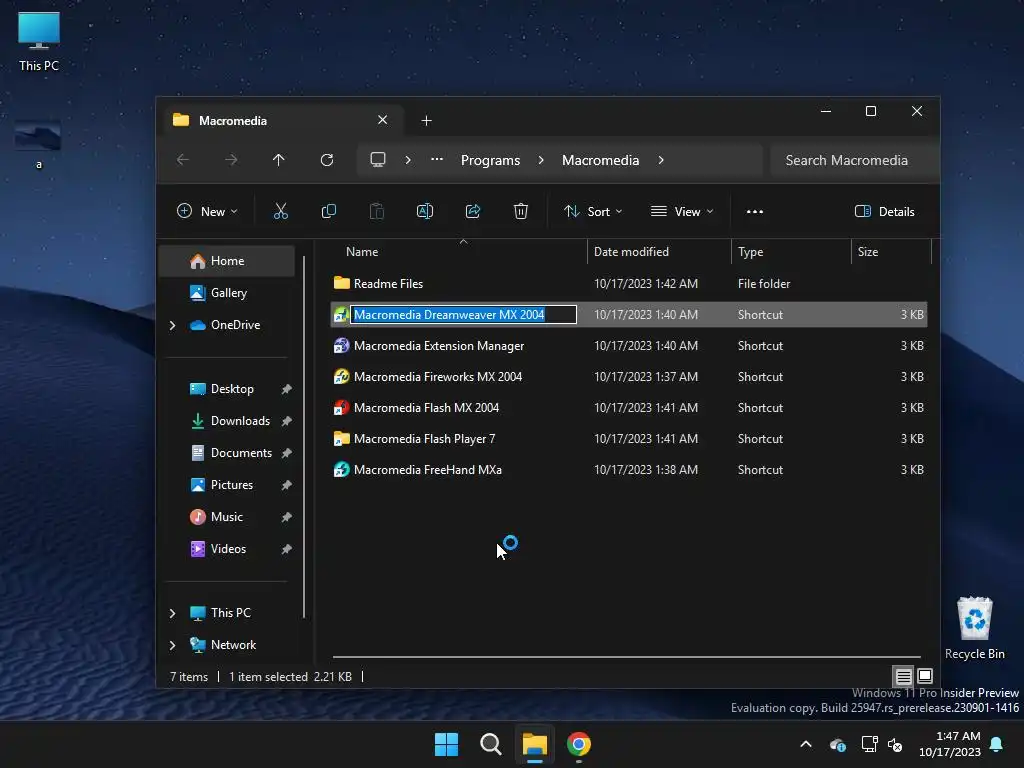
Task: Go forward with the right arrow
Action: 231,160
